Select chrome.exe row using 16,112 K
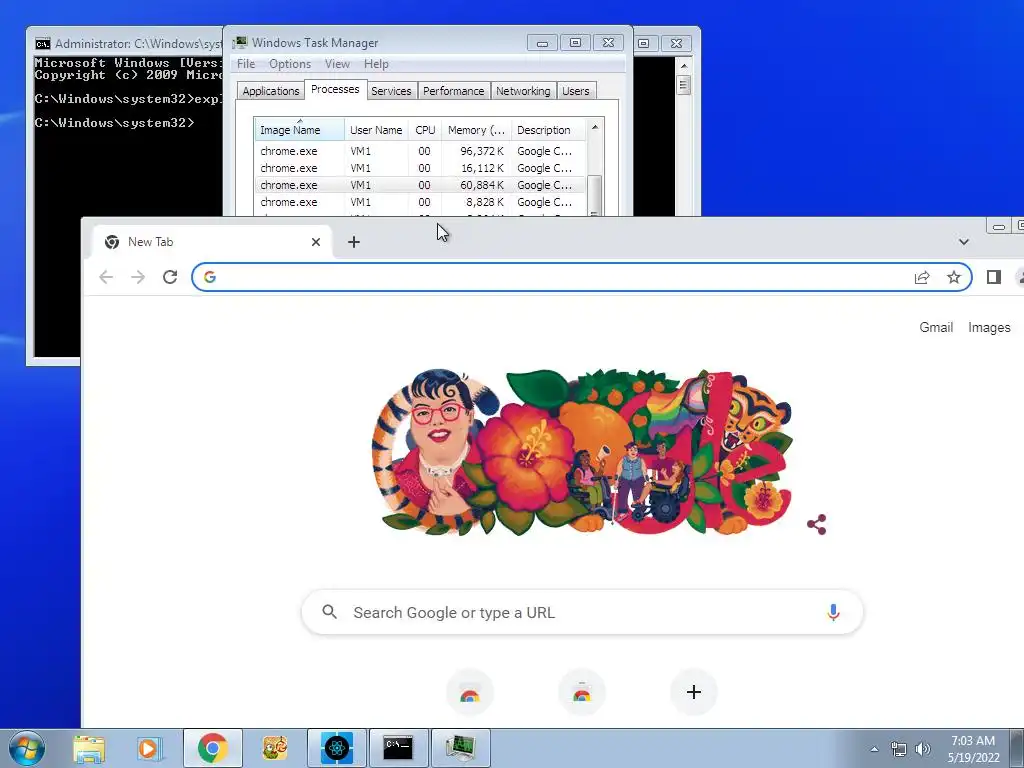 coord(420,168)
